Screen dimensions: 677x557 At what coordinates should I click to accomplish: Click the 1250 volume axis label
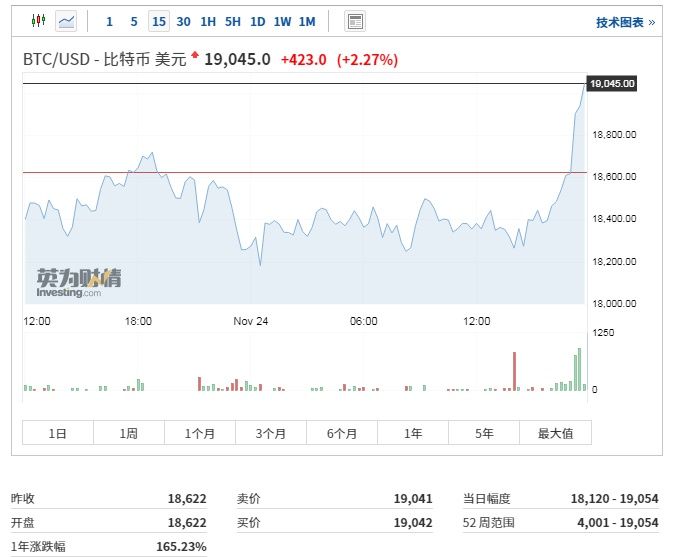pyautogui.click(x=603, y=332)
